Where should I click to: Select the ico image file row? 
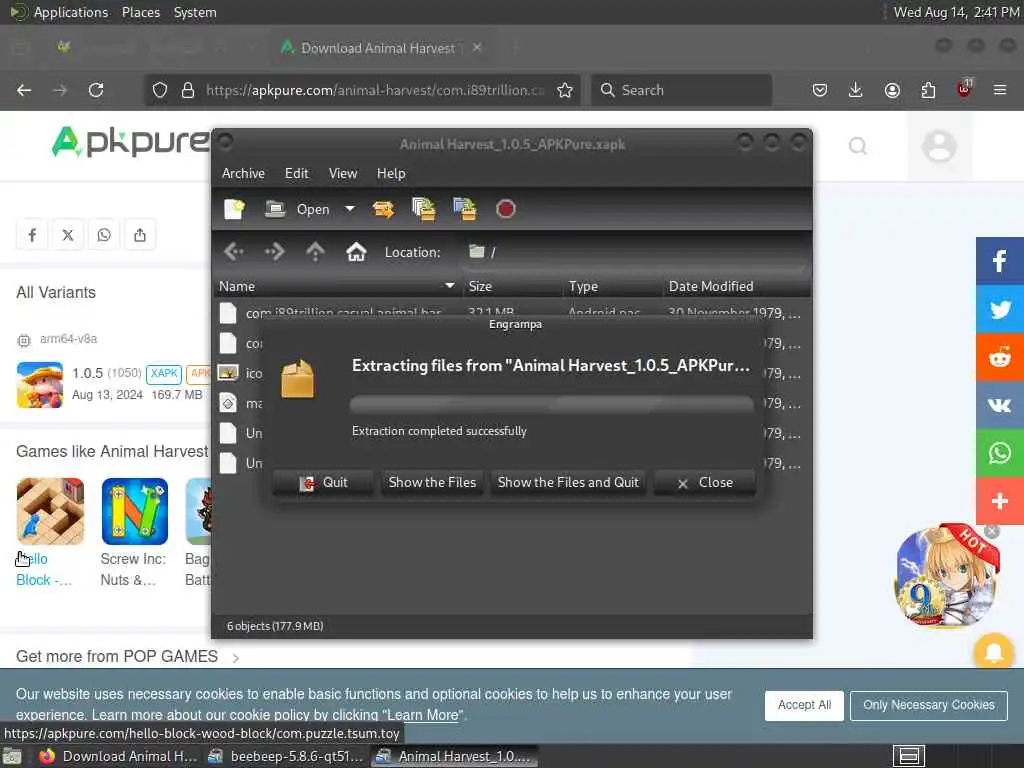241,374
